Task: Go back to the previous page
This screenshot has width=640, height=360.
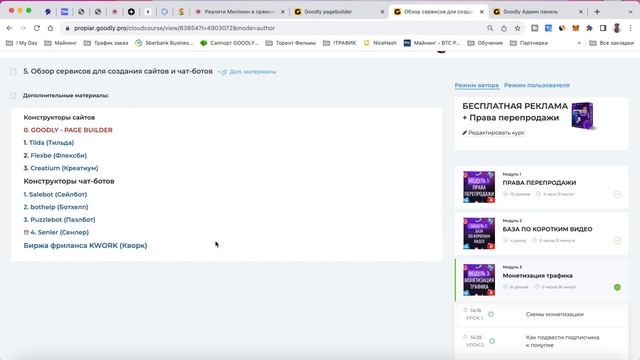Action: pyautogui.click(x=9, y=28)
